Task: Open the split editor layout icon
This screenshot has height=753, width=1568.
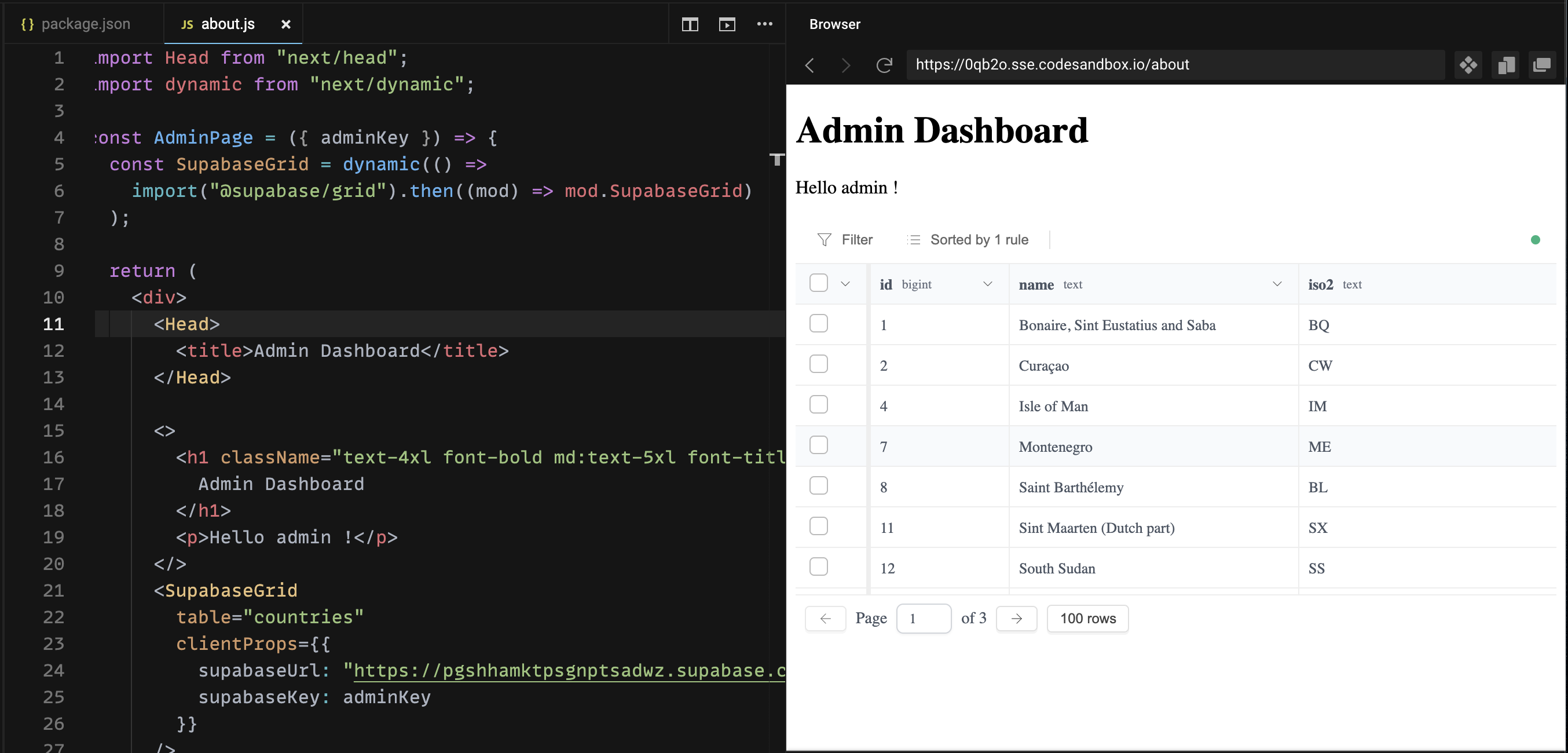Action: coord(690,24)
